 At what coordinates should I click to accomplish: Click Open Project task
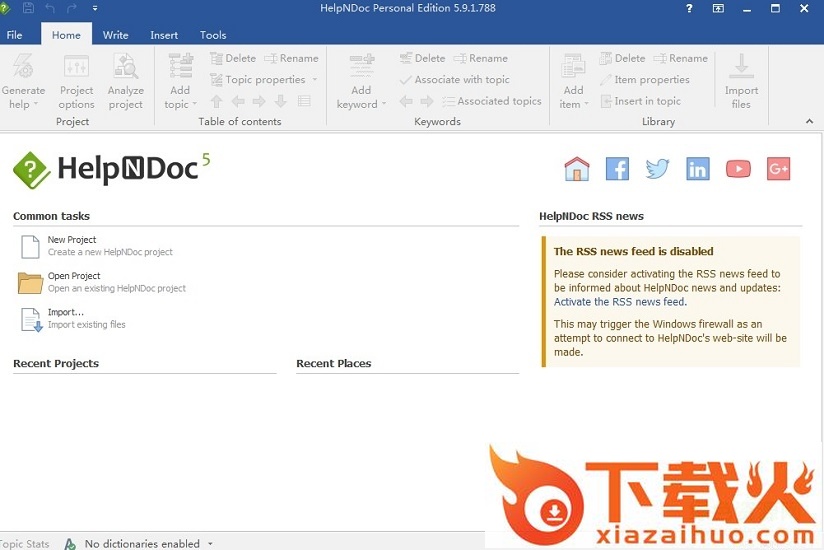click(x=102, y=282)
